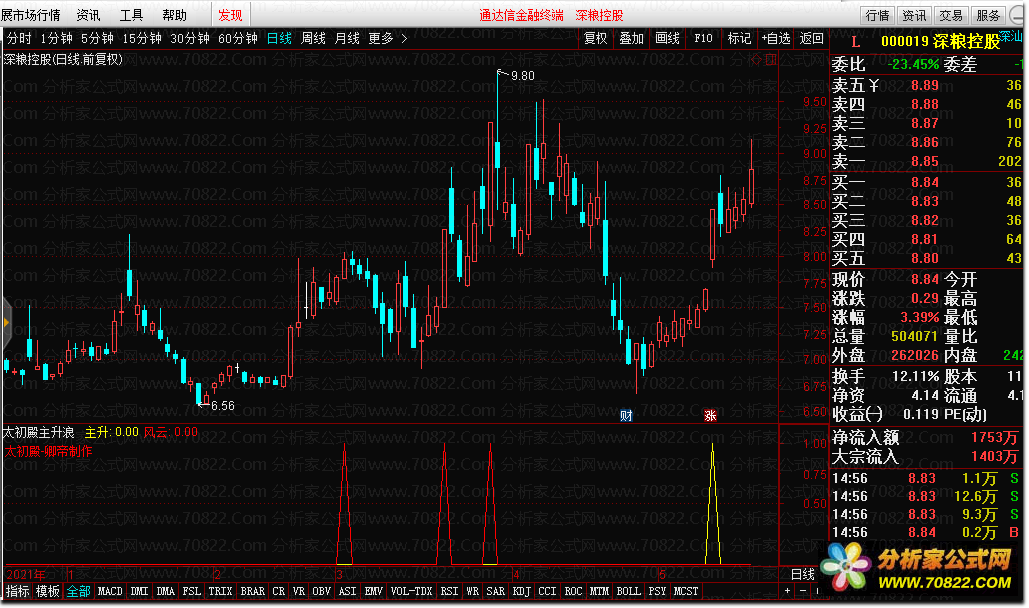This screenshot has height=608, width=1029.
Task: Switch to the CCI indicator
Action: point(547,591)
